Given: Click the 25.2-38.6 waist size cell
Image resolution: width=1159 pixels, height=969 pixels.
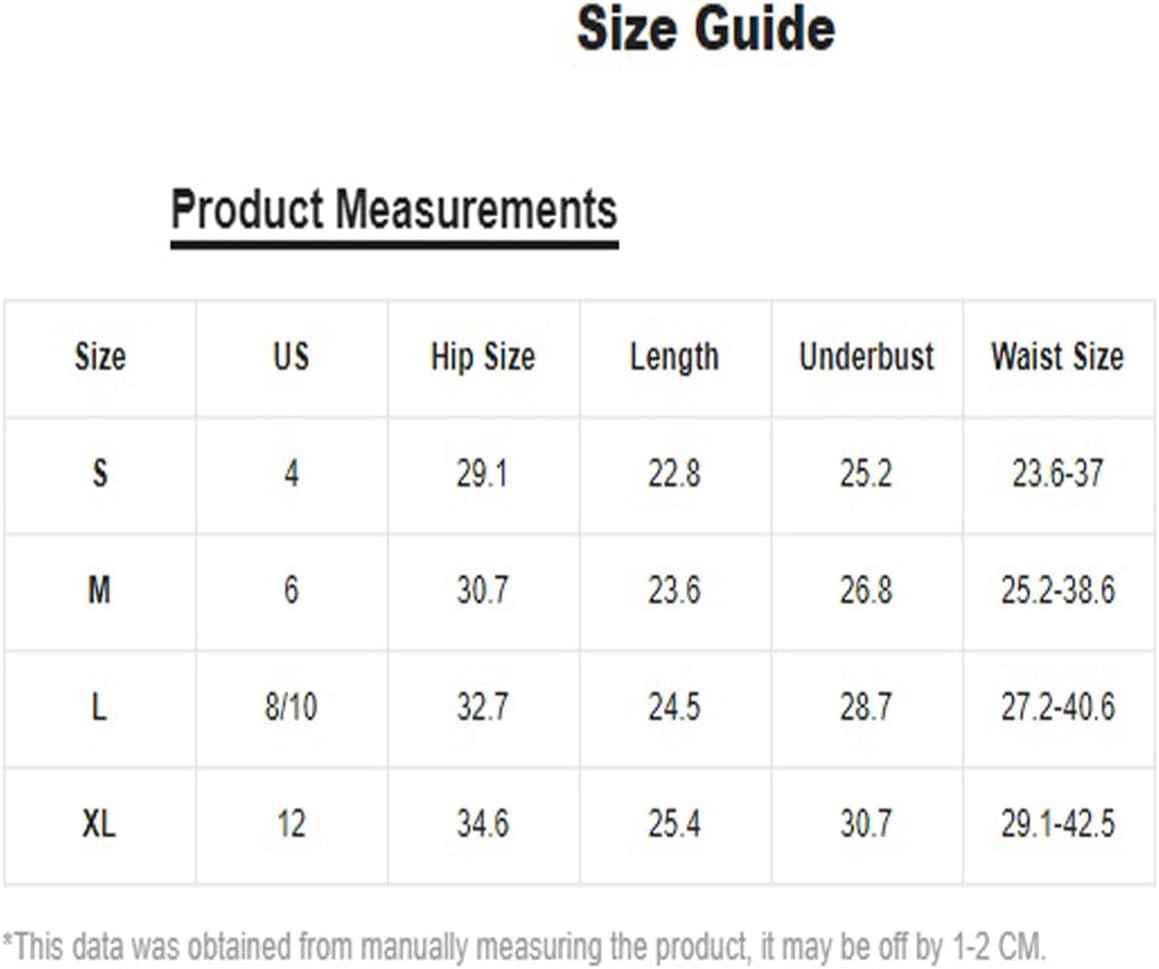Looking at the screenshot, I should 1058,590.
